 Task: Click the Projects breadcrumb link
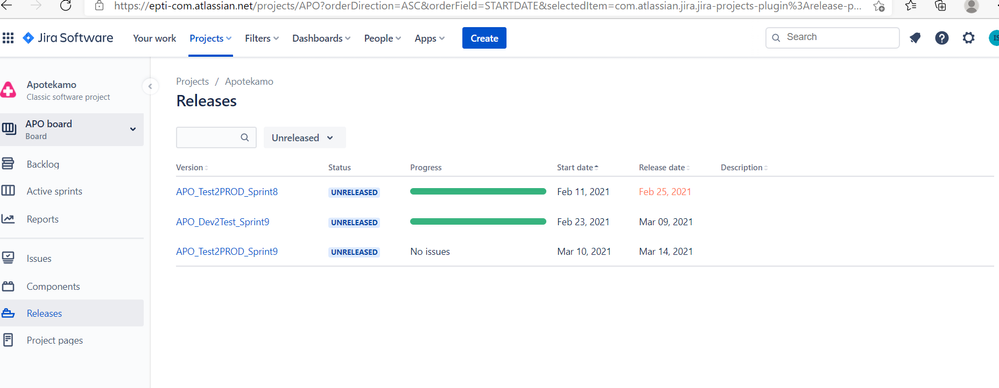click(x=192, y=82)
